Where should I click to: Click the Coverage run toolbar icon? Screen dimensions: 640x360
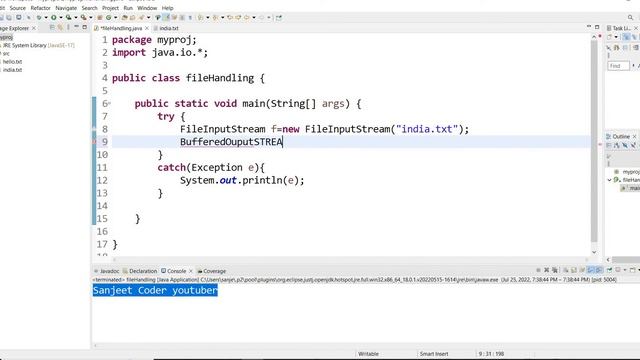[68, 18]
